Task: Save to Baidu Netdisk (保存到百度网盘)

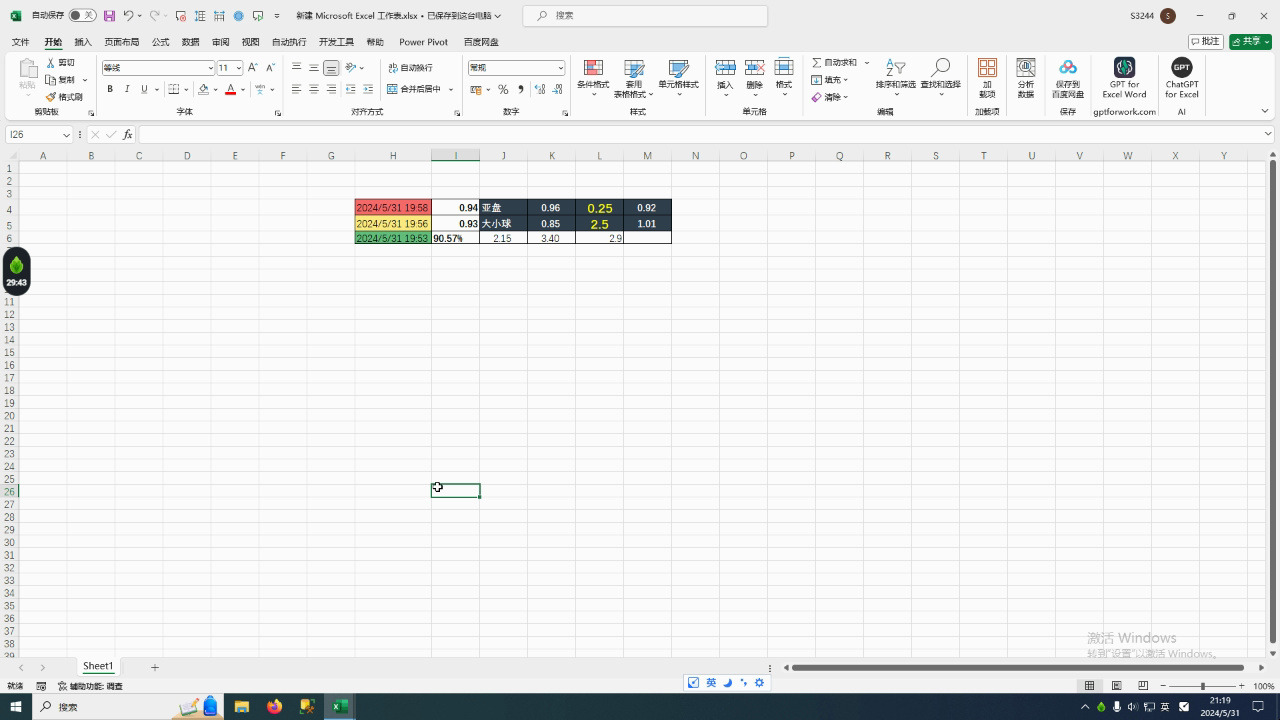Action: (1068, 77)
